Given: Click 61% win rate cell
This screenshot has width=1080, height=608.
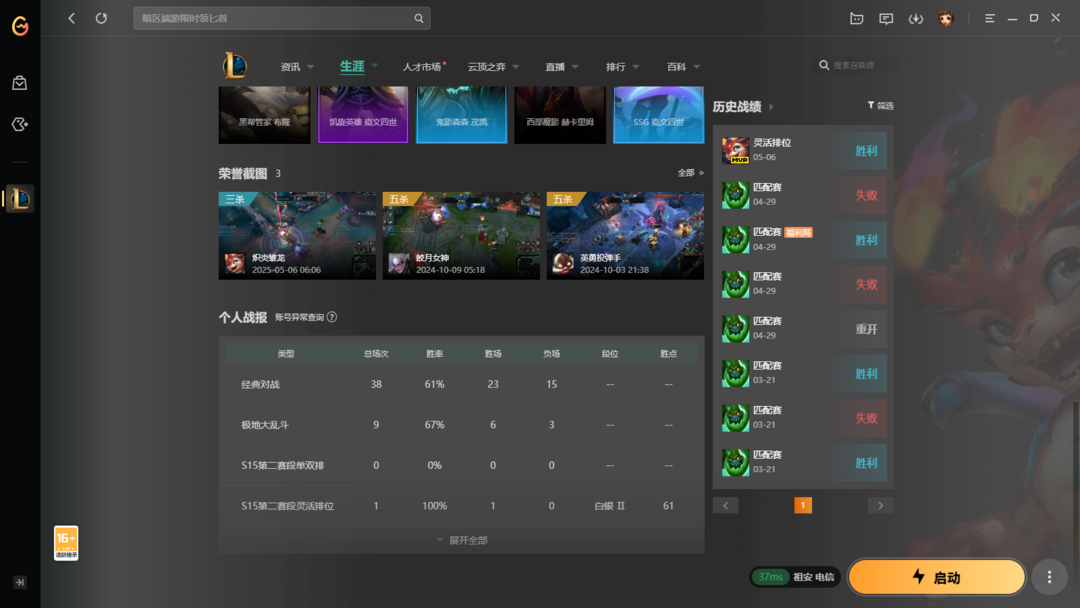Looking at the screenshot, I should click(x=435, y=384).
